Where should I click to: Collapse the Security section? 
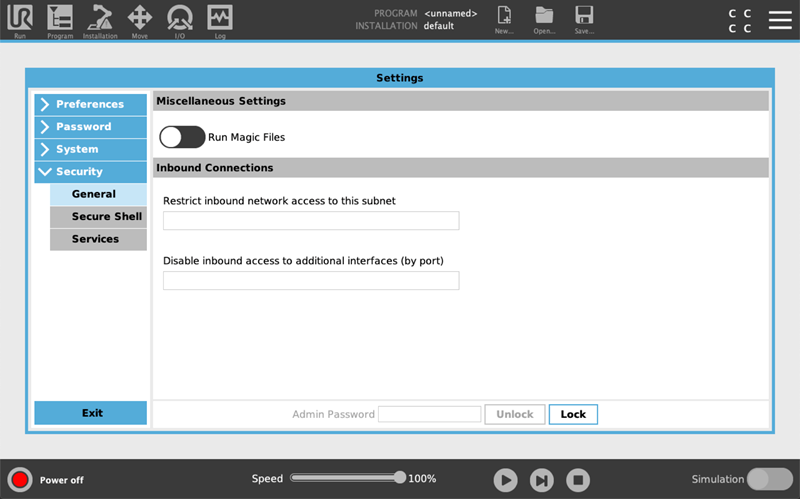click(x=90, y=171)
